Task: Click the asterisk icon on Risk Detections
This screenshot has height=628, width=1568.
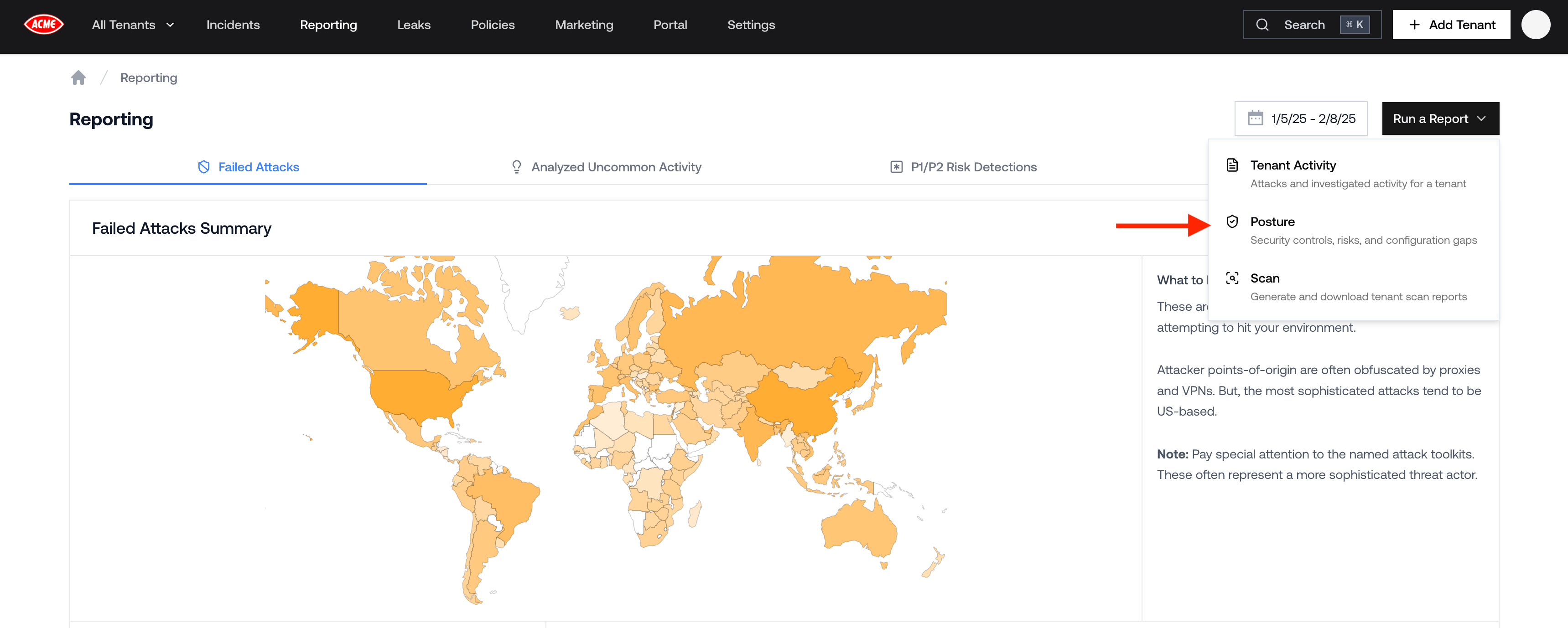Action: click(896, 167)
